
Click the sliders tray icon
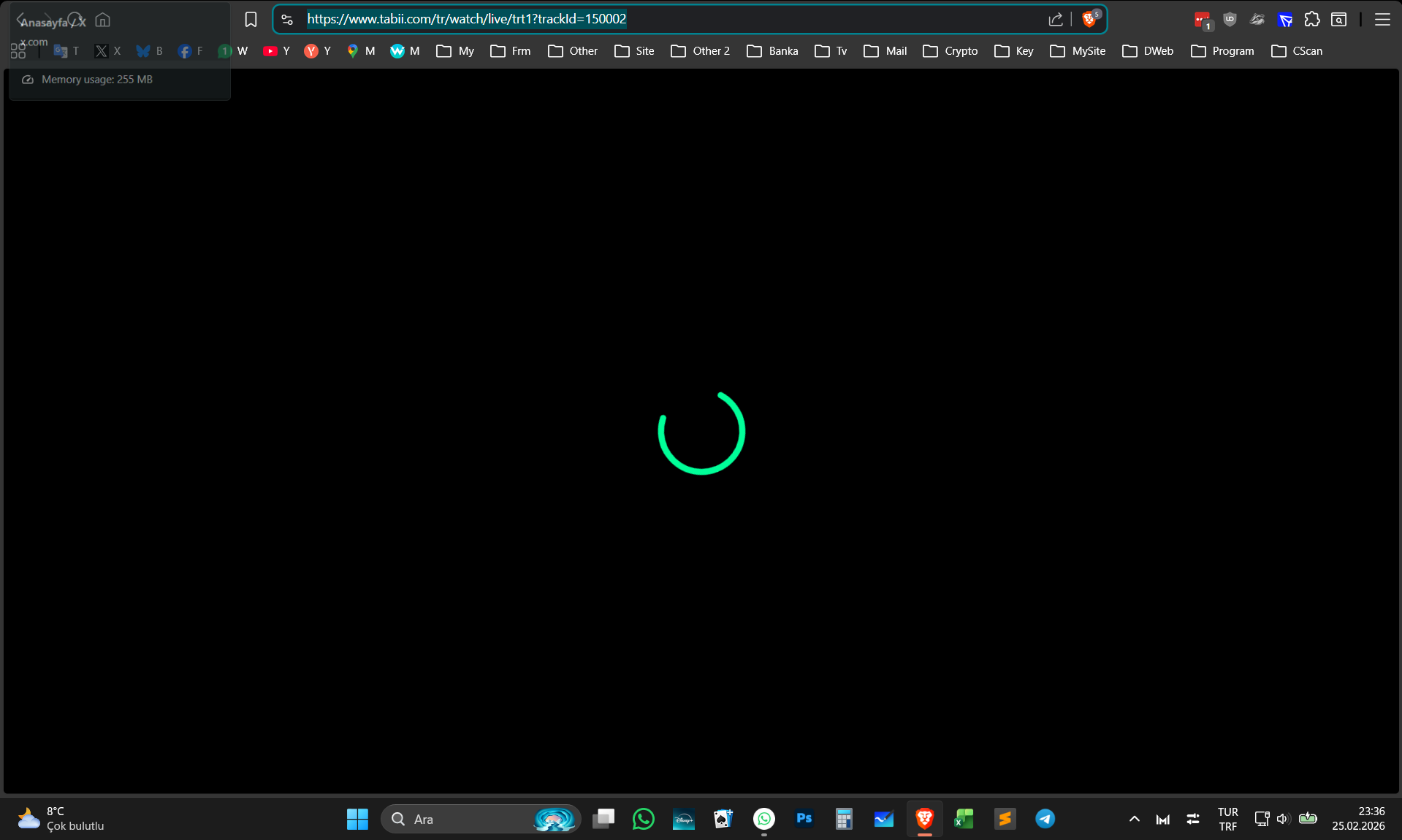point(1193,819)
